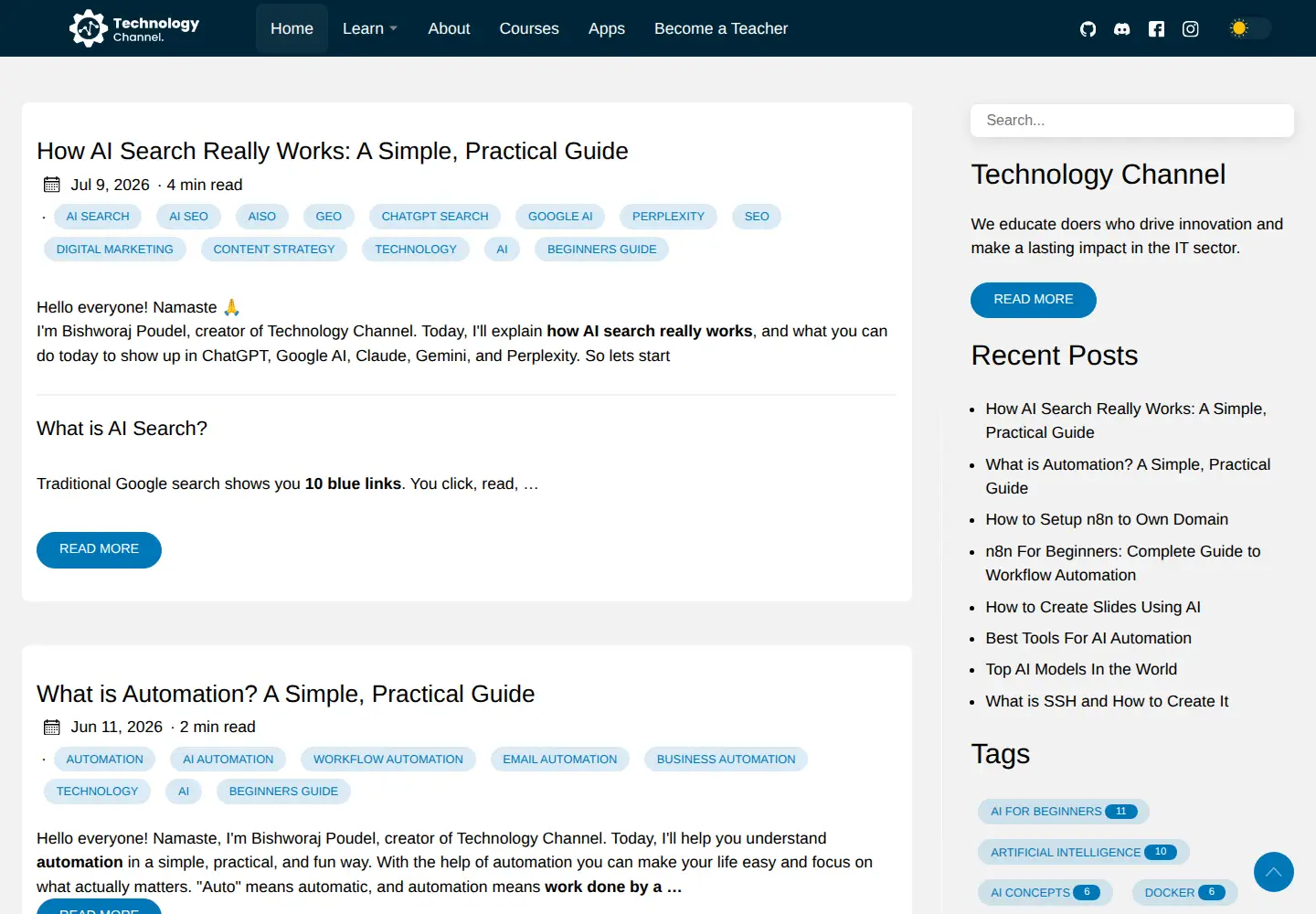Image resolution: width=1316 pixels, height=914 pixels.
Task: Click calendar icon beside Jun 11, 2026
Action: [x=52, y=728]
